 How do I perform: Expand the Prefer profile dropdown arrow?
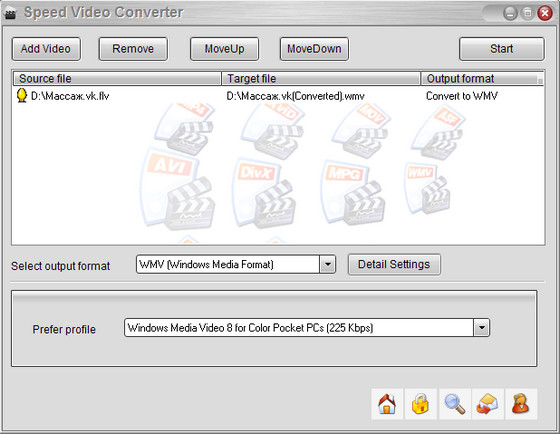[x=481, y=328]
